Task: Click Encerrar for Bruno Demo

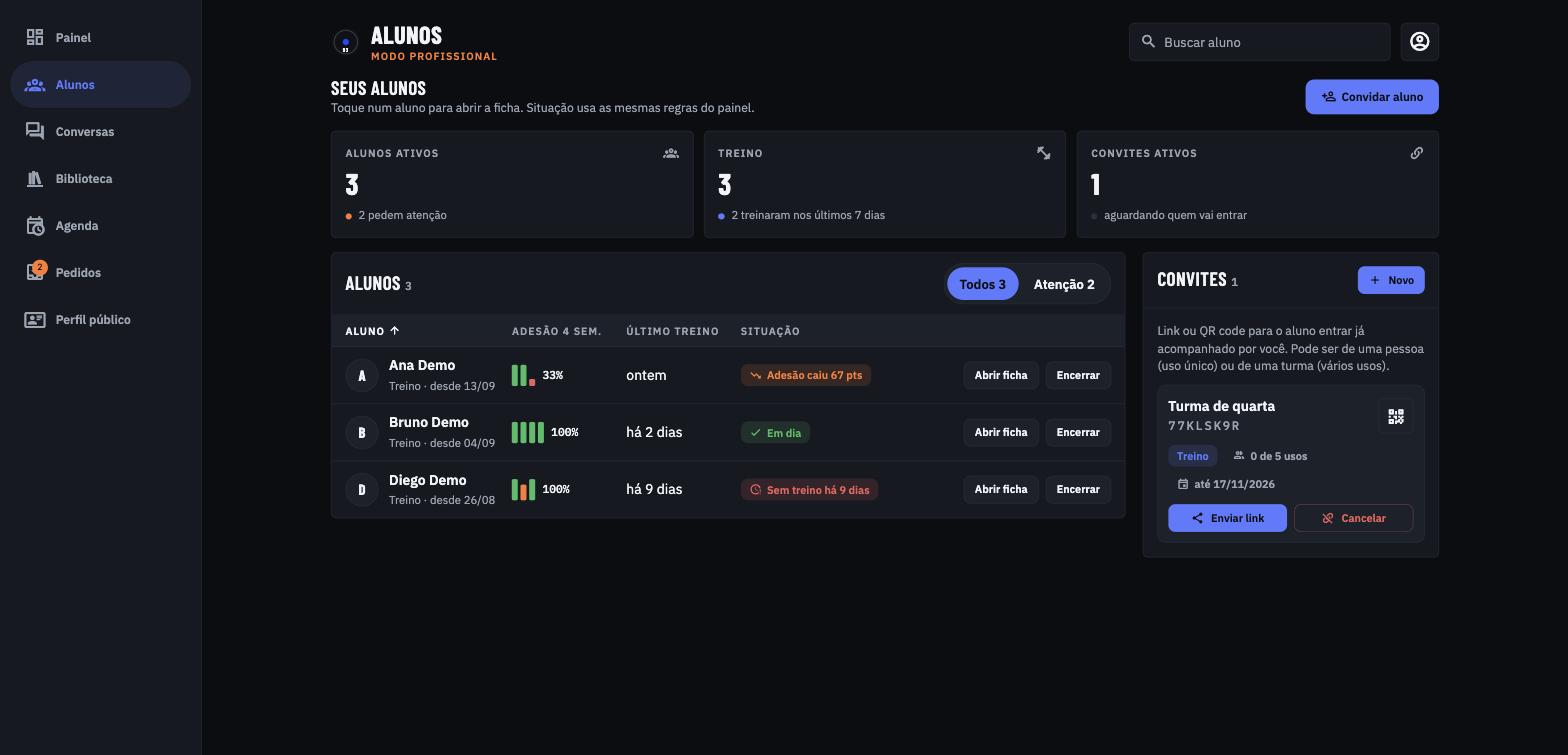Action: click(x=1078, y=432)
